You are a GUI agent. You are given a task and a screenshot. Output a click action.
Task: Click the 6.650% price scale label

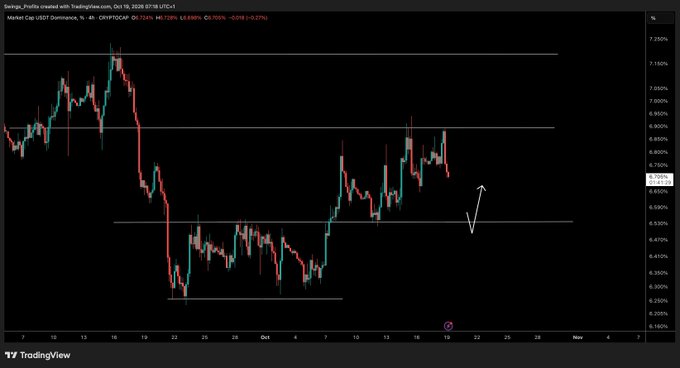[658, 191]
